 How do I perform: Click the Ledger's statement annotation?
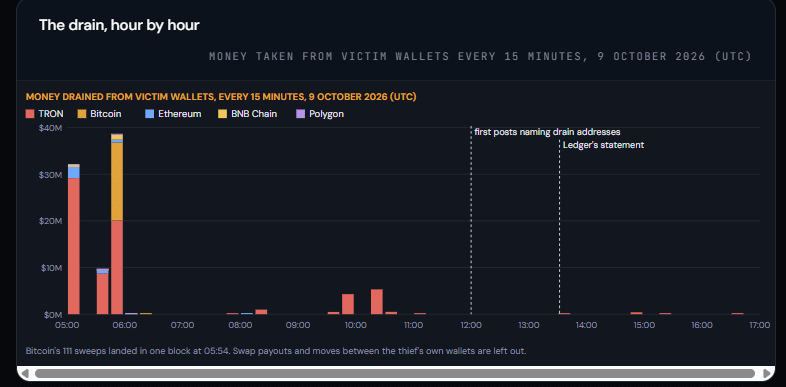coord(604,145)
